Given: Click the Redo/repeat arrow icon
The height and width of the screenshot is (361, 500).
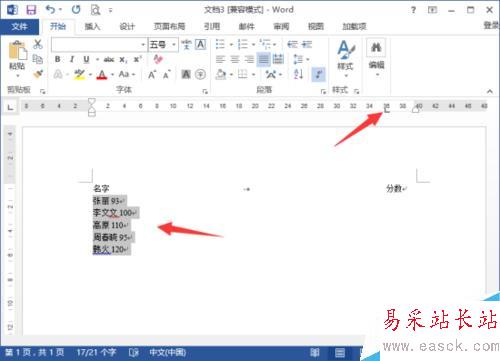Looking at the screenshot, I should click(76, 9).
